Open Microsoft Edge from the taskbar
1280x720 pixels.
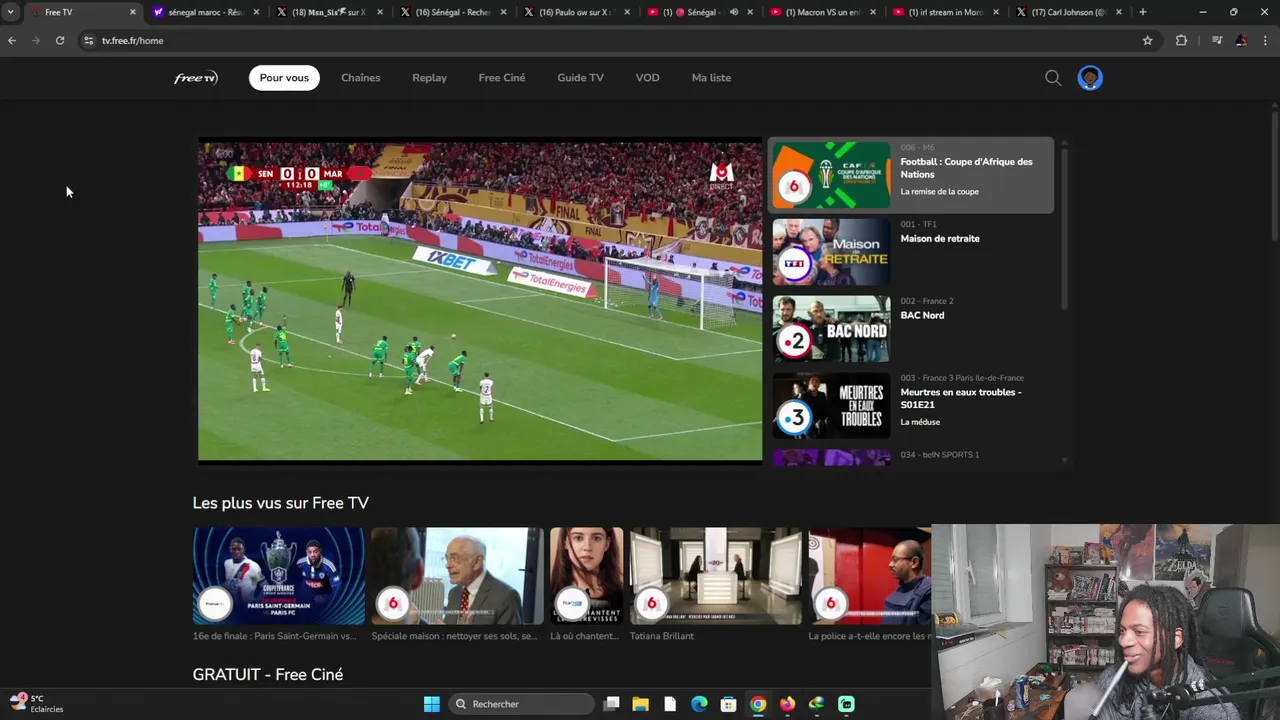pyautogui.click(x=699, y=704)
